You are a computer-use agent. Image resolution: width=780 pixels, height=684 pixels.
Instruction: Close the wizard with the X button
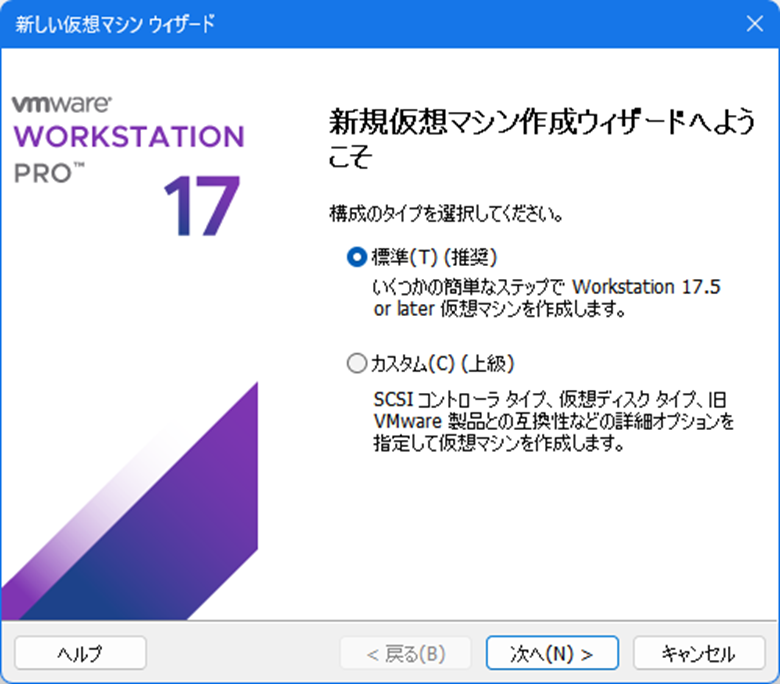click(x=754, y=23)
